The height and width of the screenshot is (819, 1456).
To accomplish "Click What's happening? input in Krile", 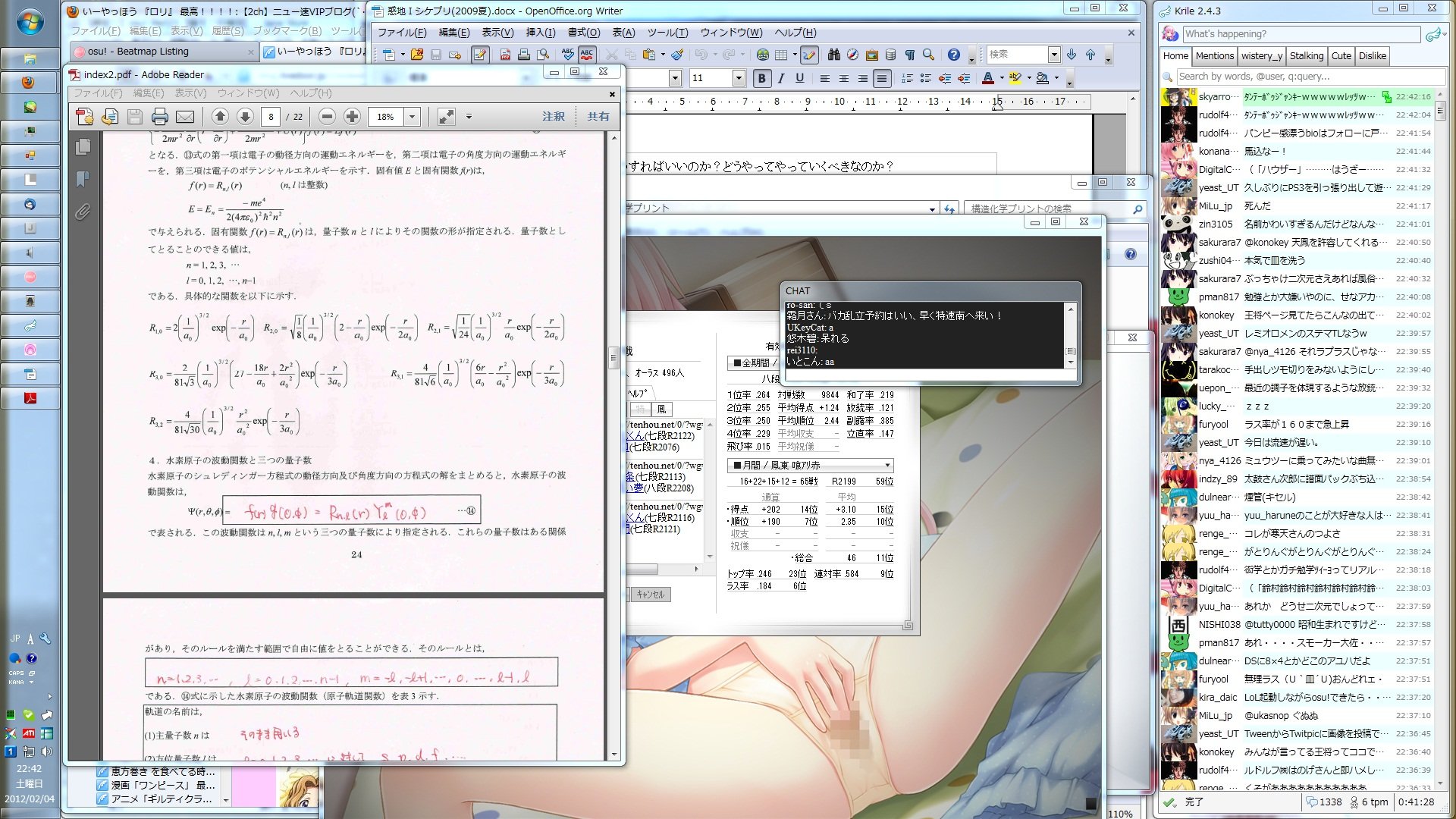I will pyautogui.click(x=1301, y=34).
